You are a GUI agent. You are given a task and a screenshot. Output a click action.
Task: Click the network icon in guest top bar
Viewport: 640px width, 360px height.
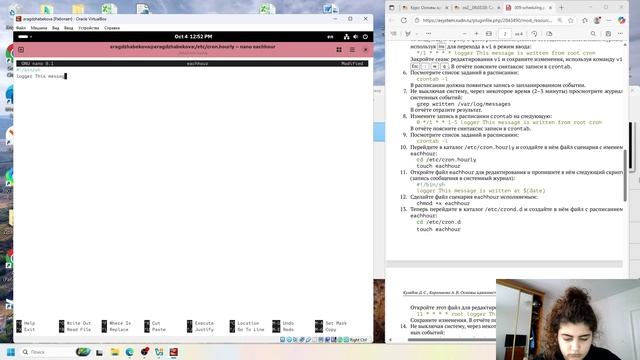[347, 37]
